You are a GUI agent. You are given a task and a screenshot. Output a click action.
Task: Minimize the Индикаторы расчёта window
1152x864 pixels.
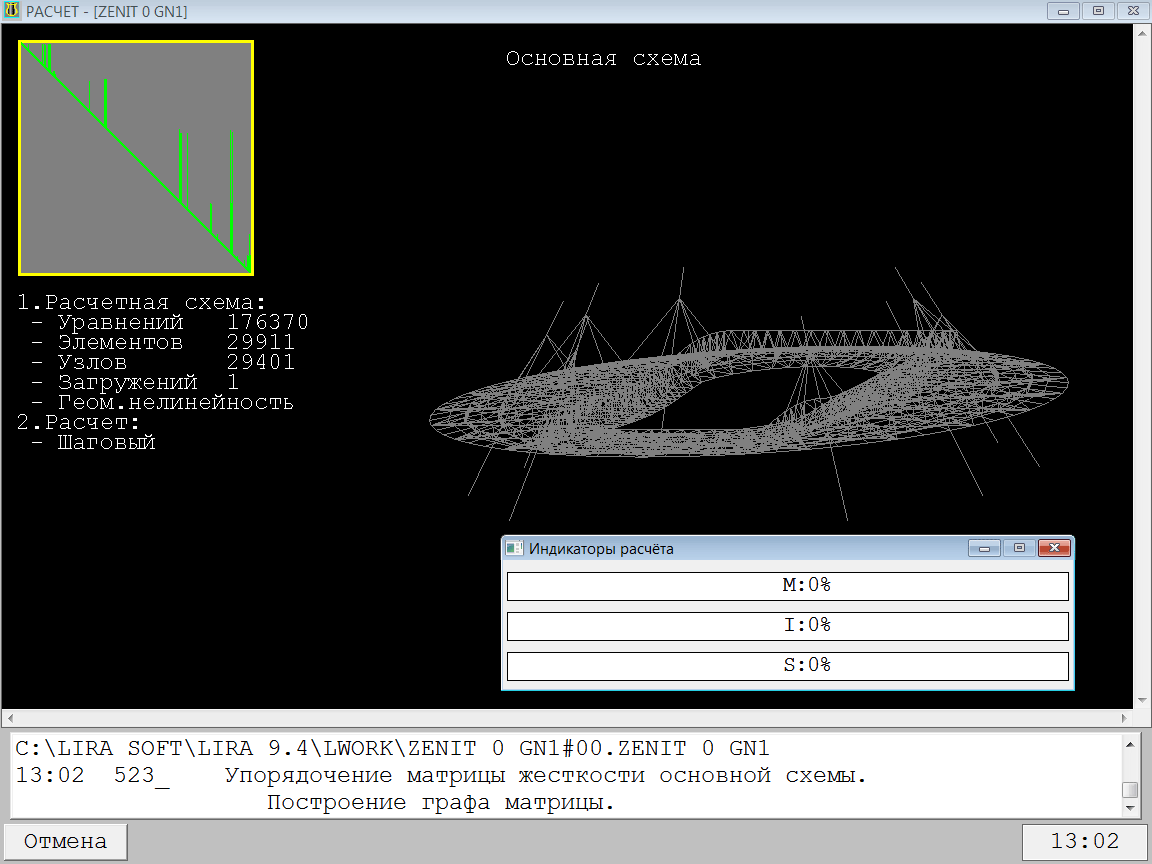pyautogui.click(x=984, y=548)
